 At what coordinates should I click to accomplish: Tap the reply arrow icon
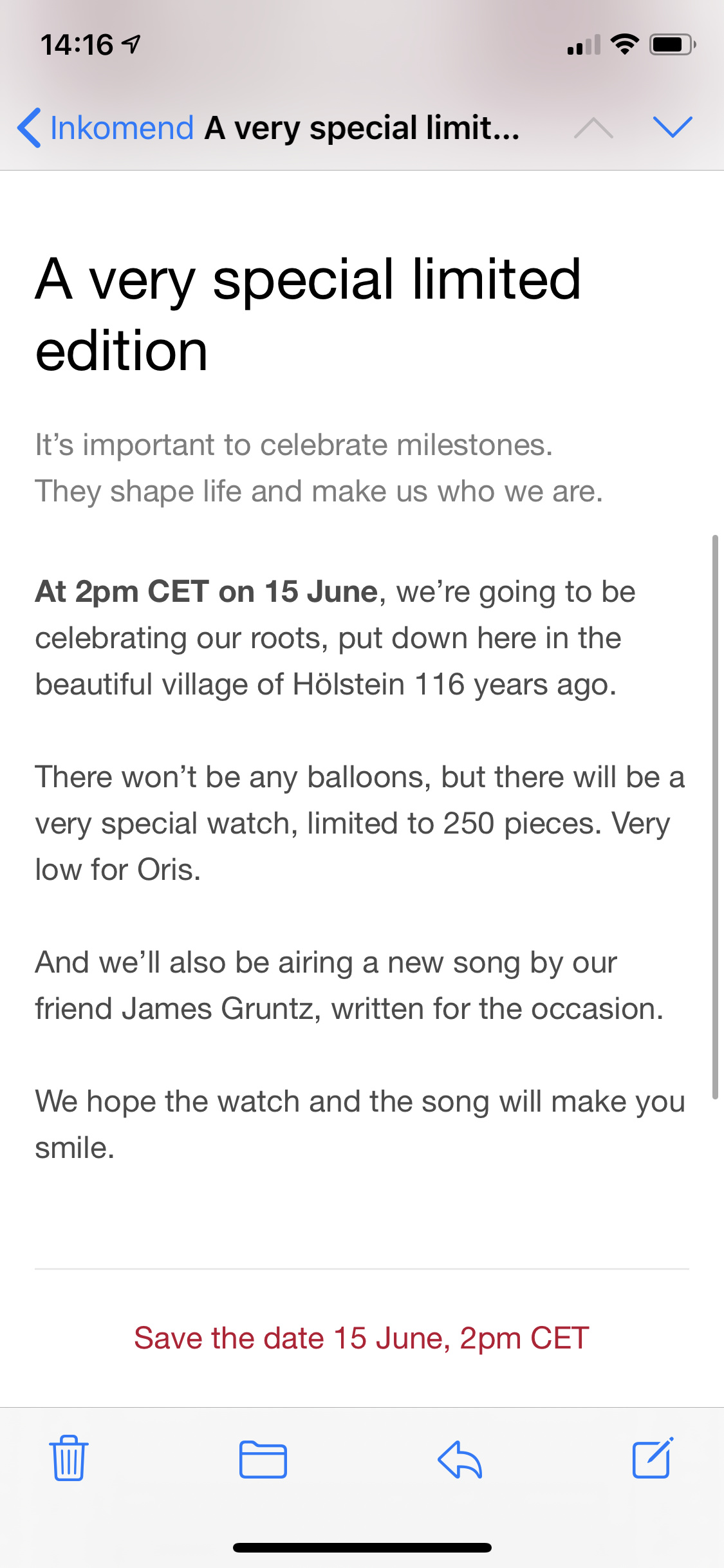click(459, 1459)
